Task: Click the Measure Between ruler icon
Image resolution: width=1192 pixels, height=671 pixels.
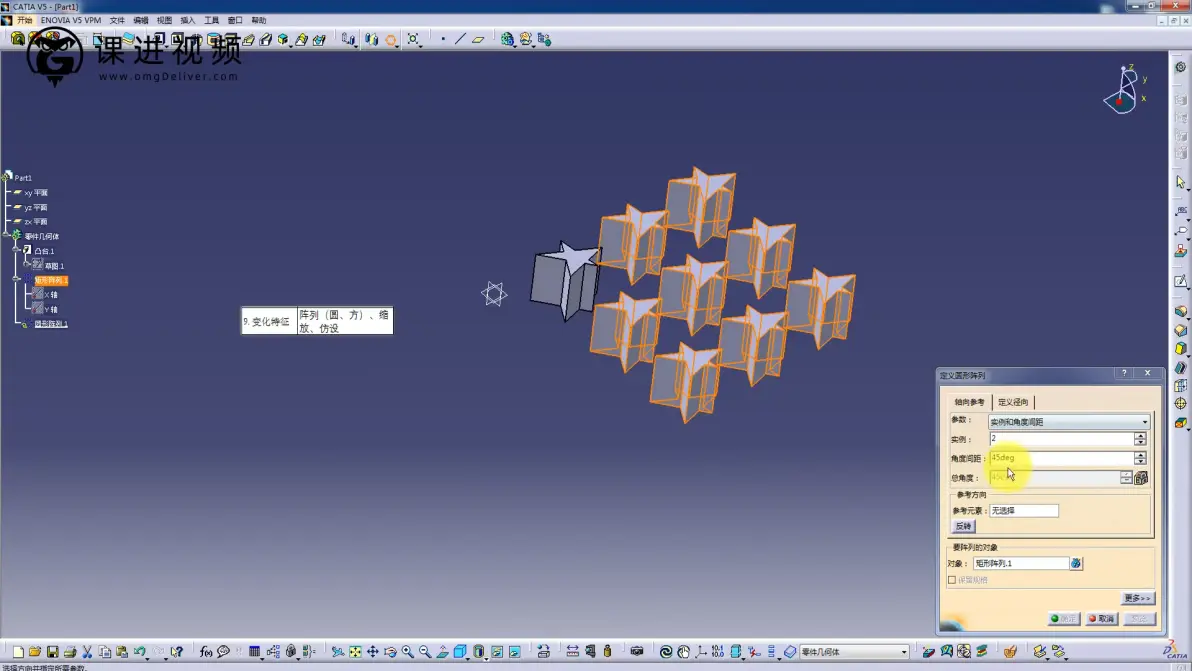Action: click(572, 652)
